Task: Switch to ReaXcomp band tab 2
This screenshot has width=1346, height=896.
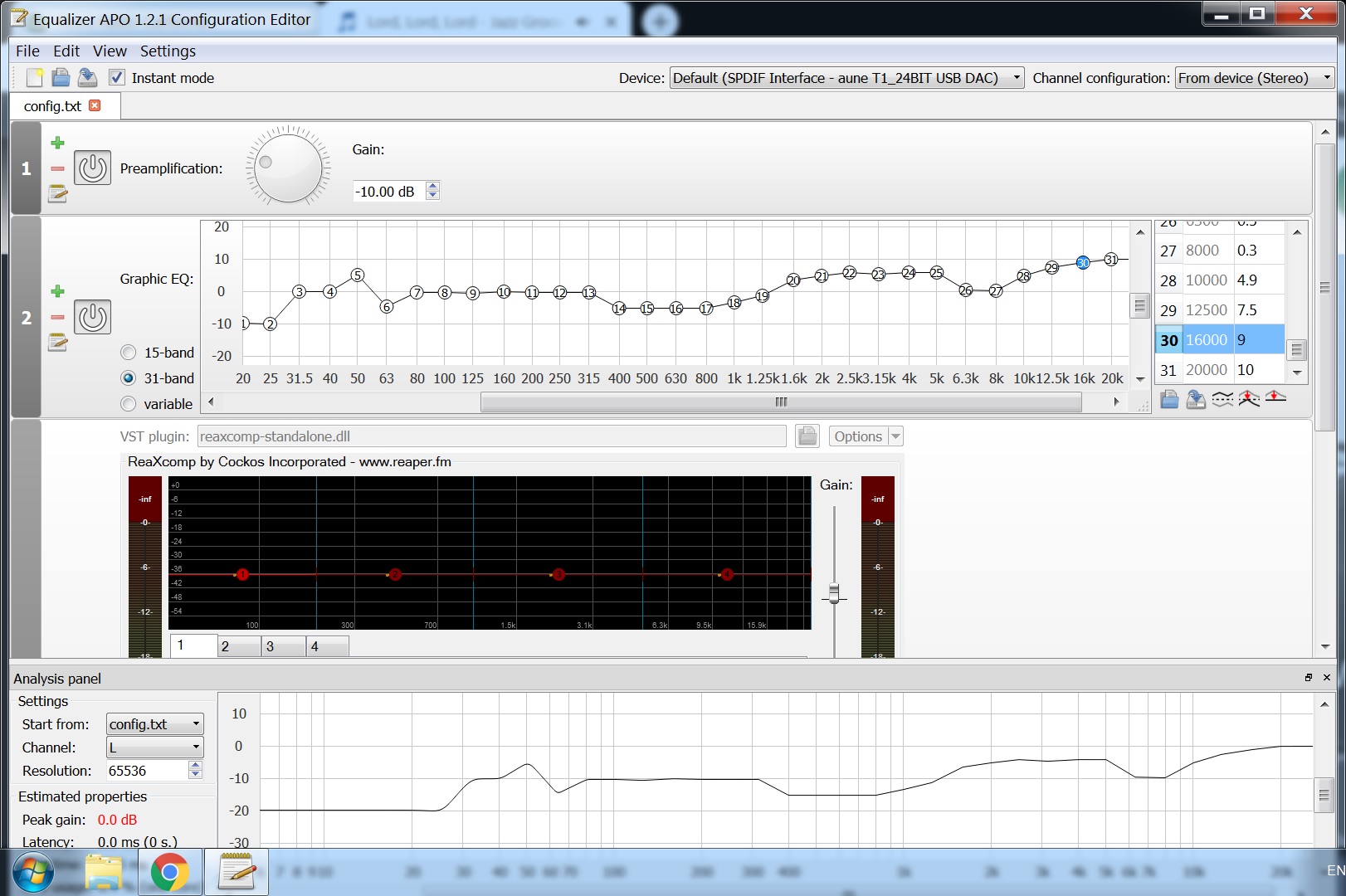Action: [239, 646]
